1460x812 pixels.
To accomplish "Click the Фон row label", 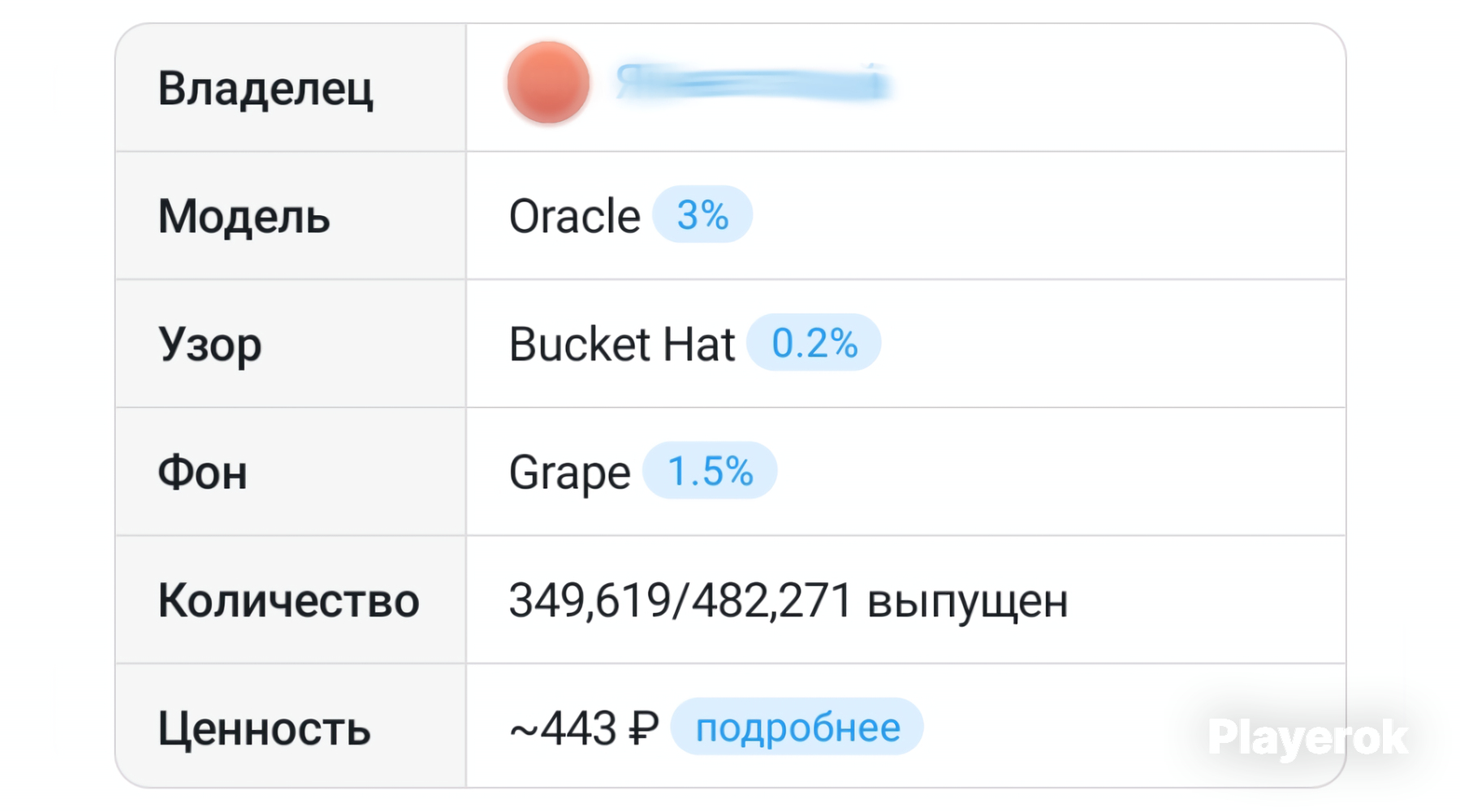I will (x=202, y=473).
